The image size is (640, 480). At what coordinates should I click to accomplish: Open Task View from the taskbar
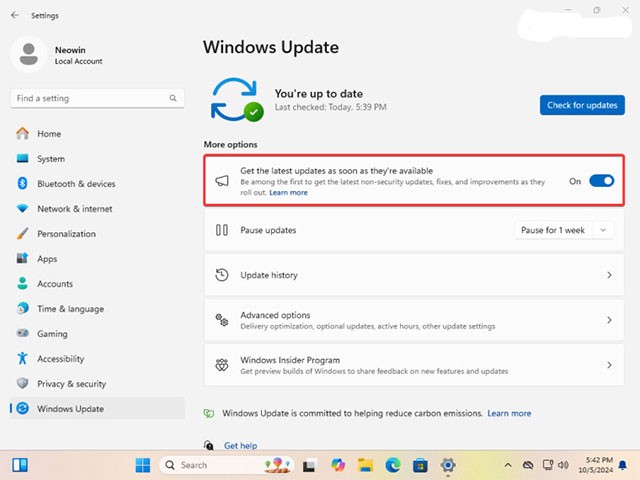311,465
